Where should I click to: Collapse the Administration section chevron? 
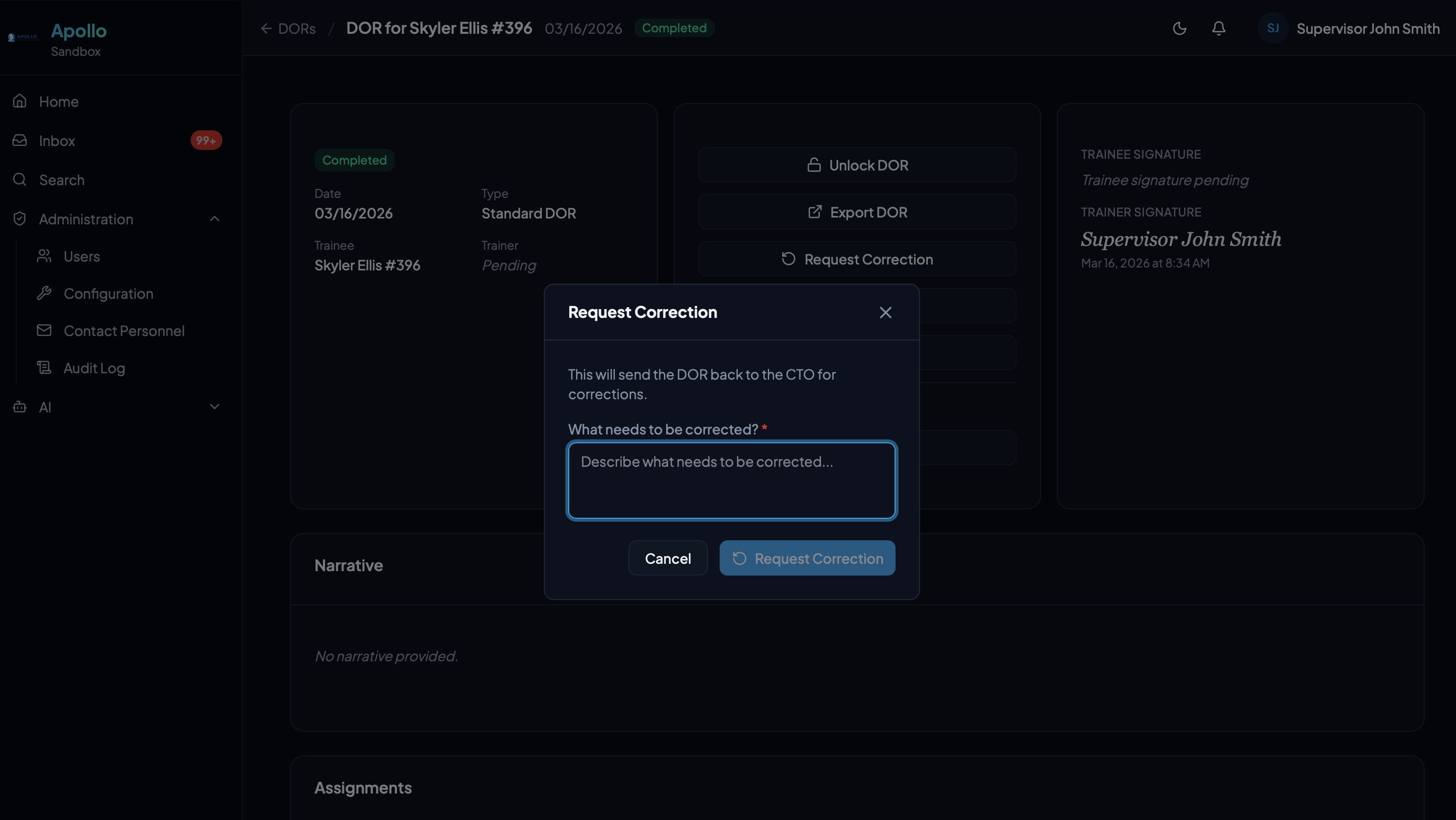[x=214, y=219]
